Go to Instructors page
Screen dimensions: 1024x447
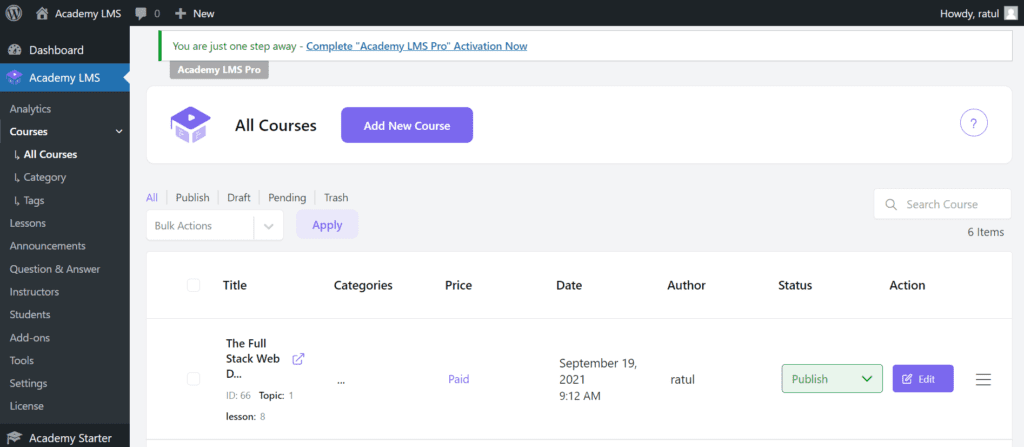click(x=34, y=292)
